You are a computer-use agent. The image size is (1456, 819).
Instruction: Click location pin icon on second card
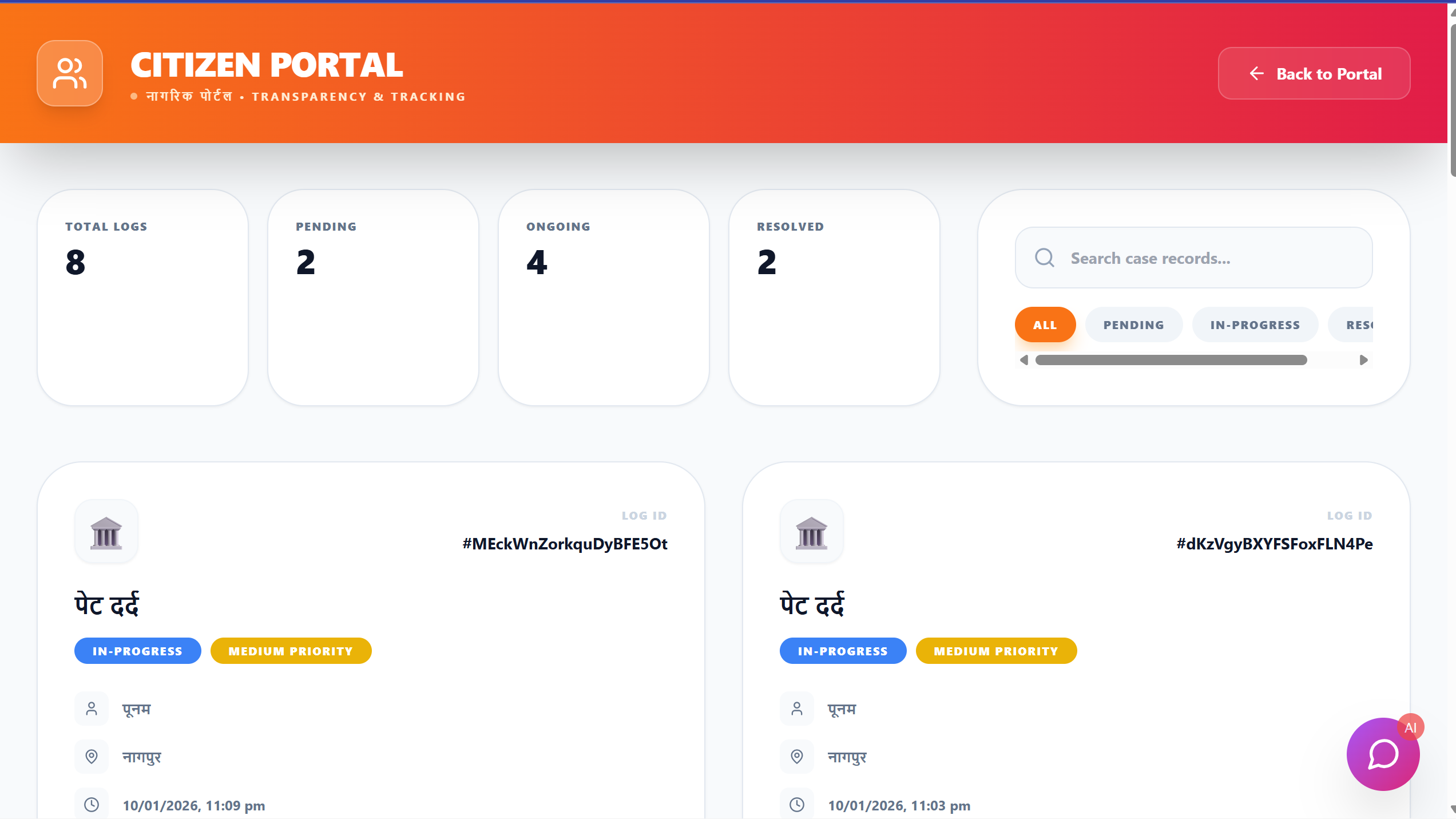(796, 757)
